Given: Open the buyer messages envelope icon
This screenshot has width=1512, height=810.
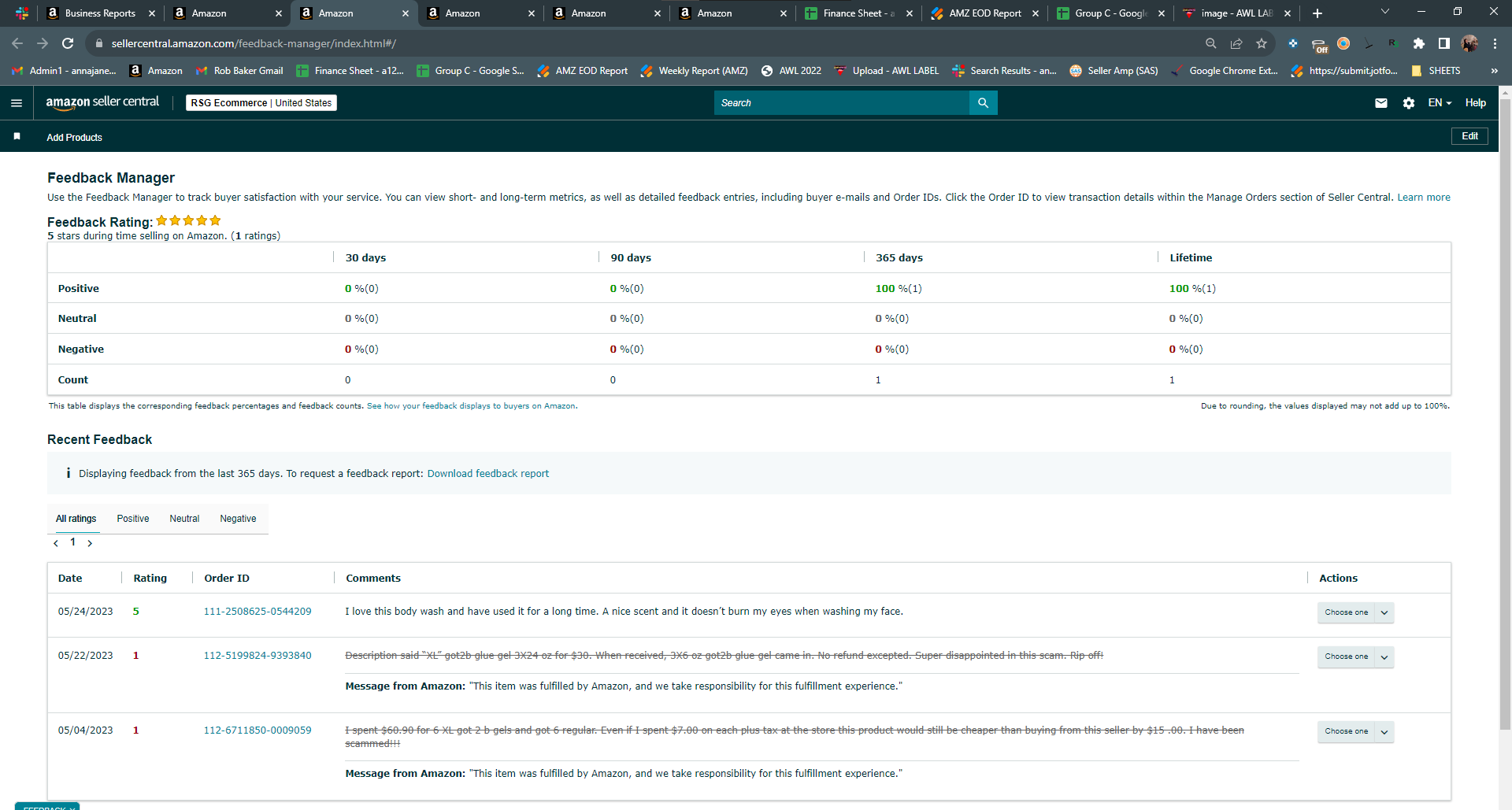Looking at the screenshot, I should click(1381, 103).
